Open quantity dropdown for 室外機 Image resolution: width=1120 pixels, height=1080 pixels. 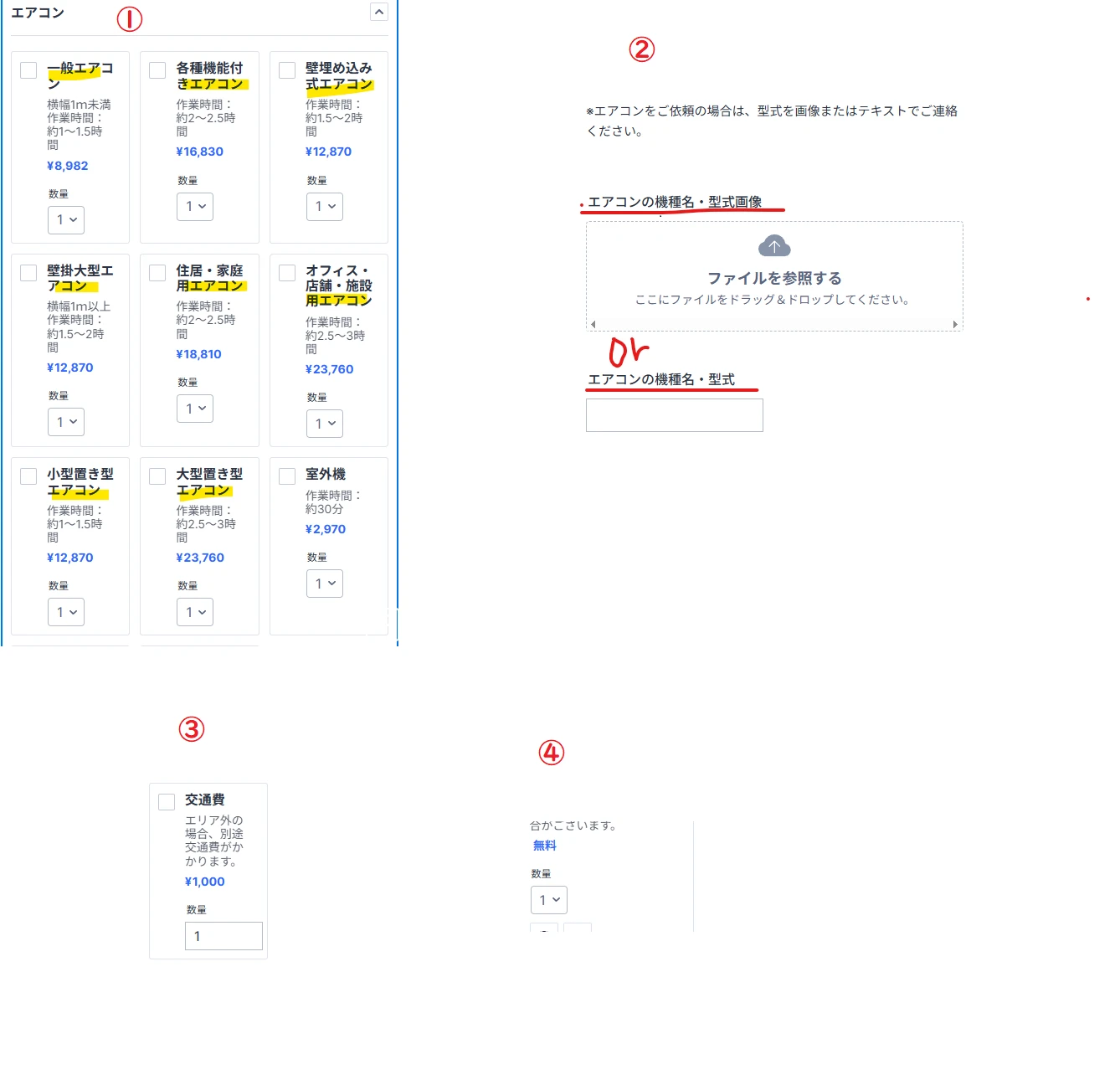(x=325, y=584)
